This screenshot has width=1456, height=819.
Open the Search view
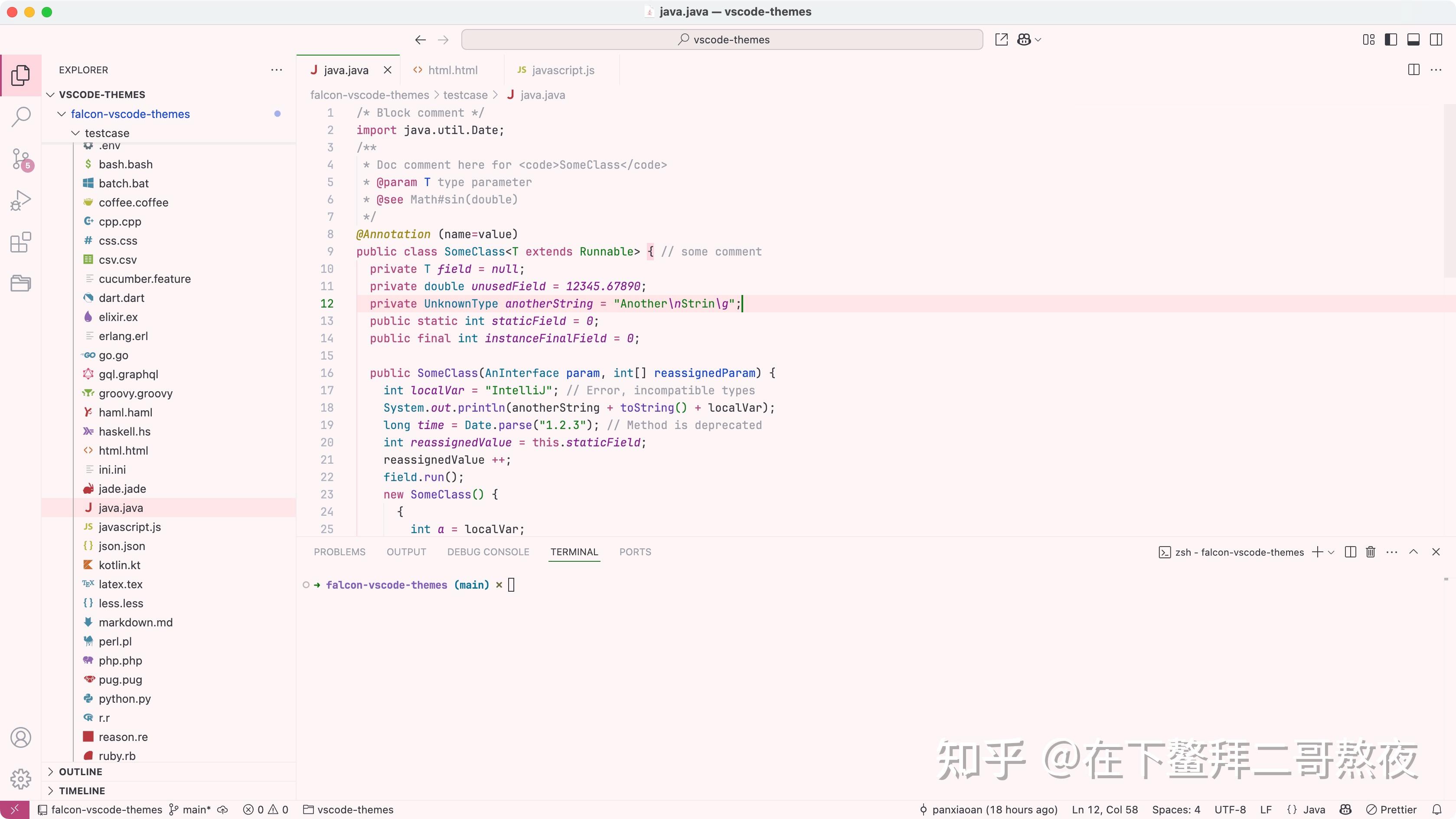21,117
